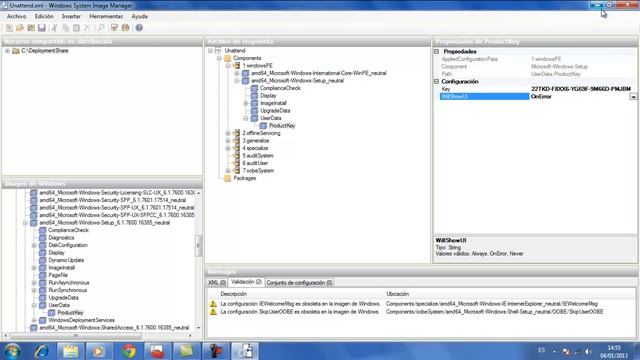Open Help with the question mark icon
The width and height of the screenshot is (640, 360).
(x=139, y=28)
